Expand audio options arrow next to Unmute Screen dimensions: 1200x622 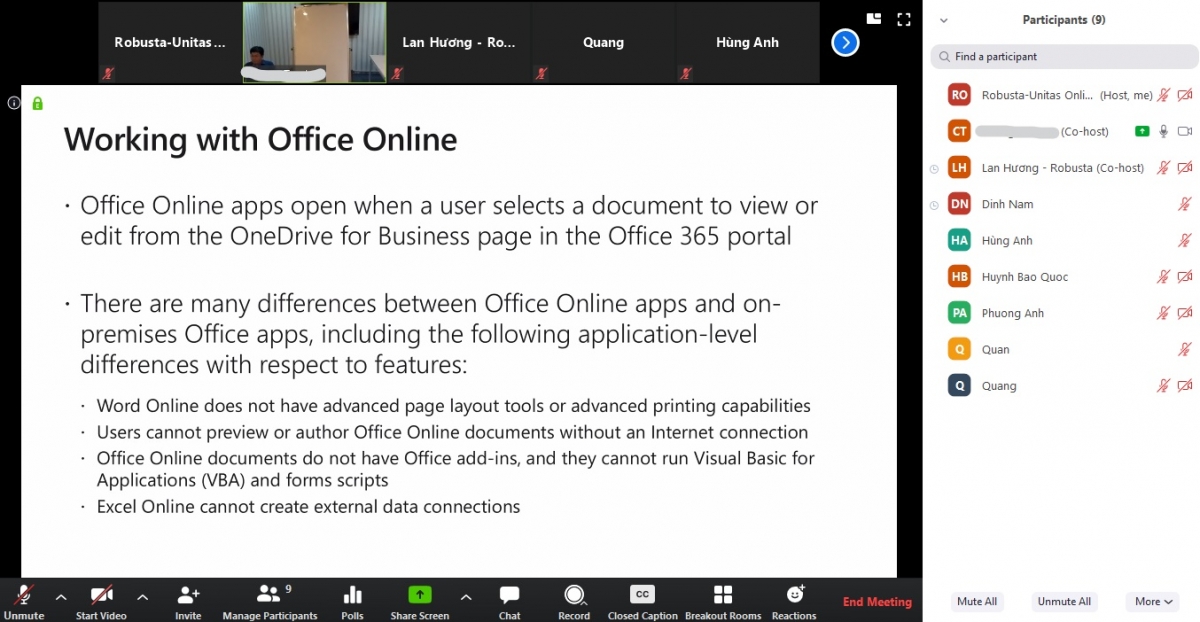point(61,597)
